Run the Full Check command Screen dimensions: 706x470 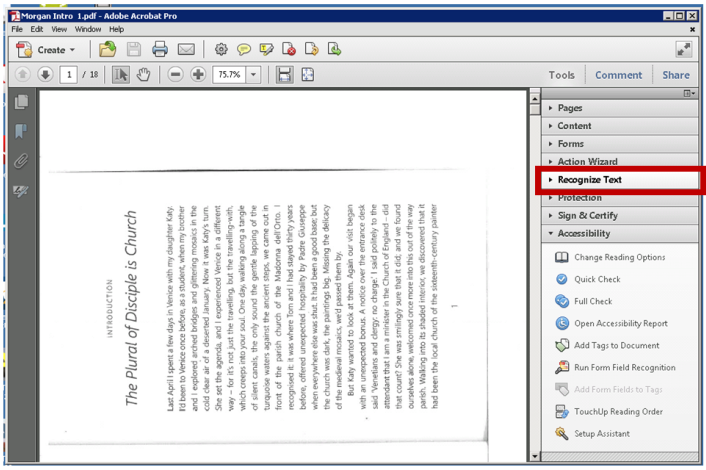tap(593, 301)
